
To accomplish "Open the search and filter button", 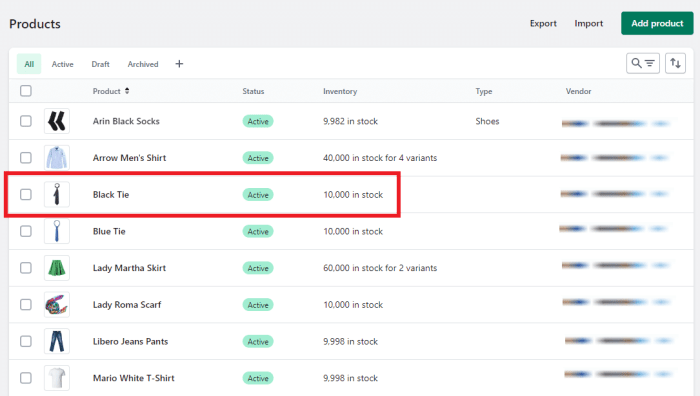I will (642, 63).
